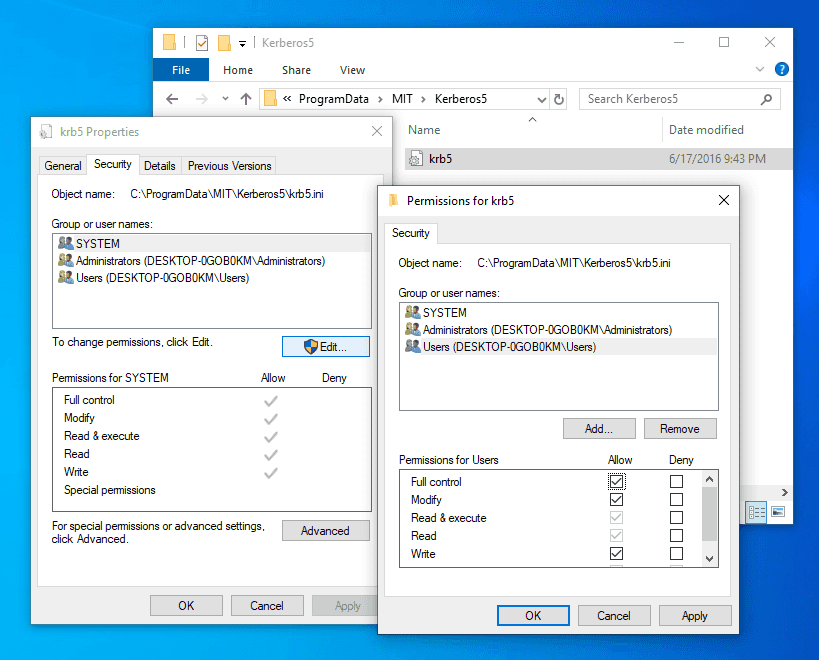Image resolution: width=819 pixels, height=660 pixels.
Task: Switch to details view icon in Explorer
Action: coord(756,512)
